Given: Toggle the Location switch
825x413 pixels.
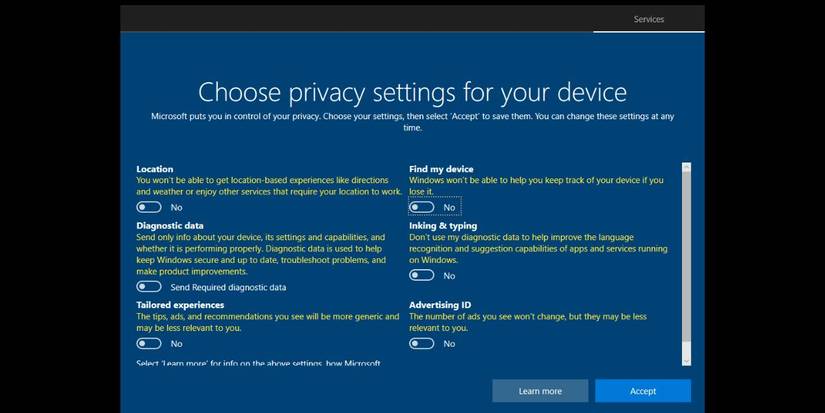Looking at the screenshot, I should pyautogui.click(x=149, y=207).
